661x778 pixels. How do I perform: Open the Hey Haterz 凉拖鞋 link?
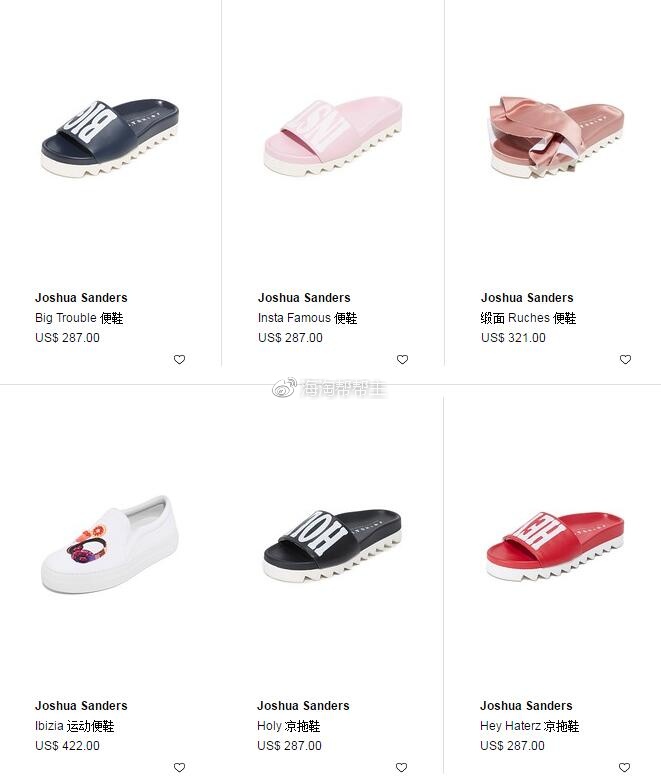(x=529, y=726)
